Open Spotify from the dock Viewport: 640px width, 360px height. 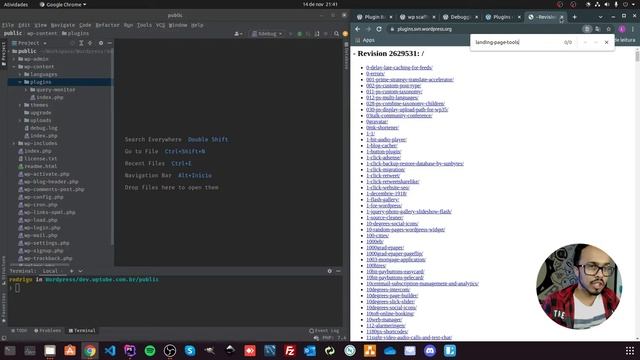click(150, 351)
